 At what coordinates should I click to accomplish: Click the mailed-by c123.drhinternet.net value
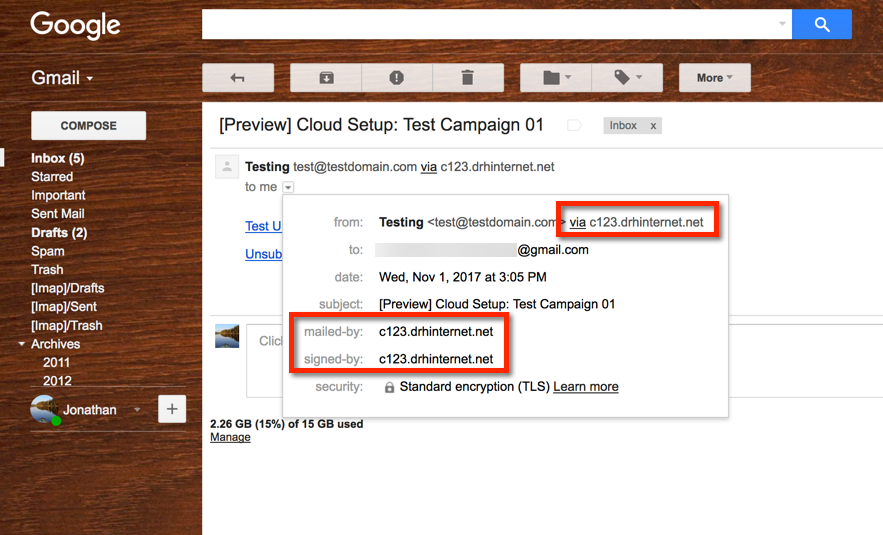tap(436, 332)
